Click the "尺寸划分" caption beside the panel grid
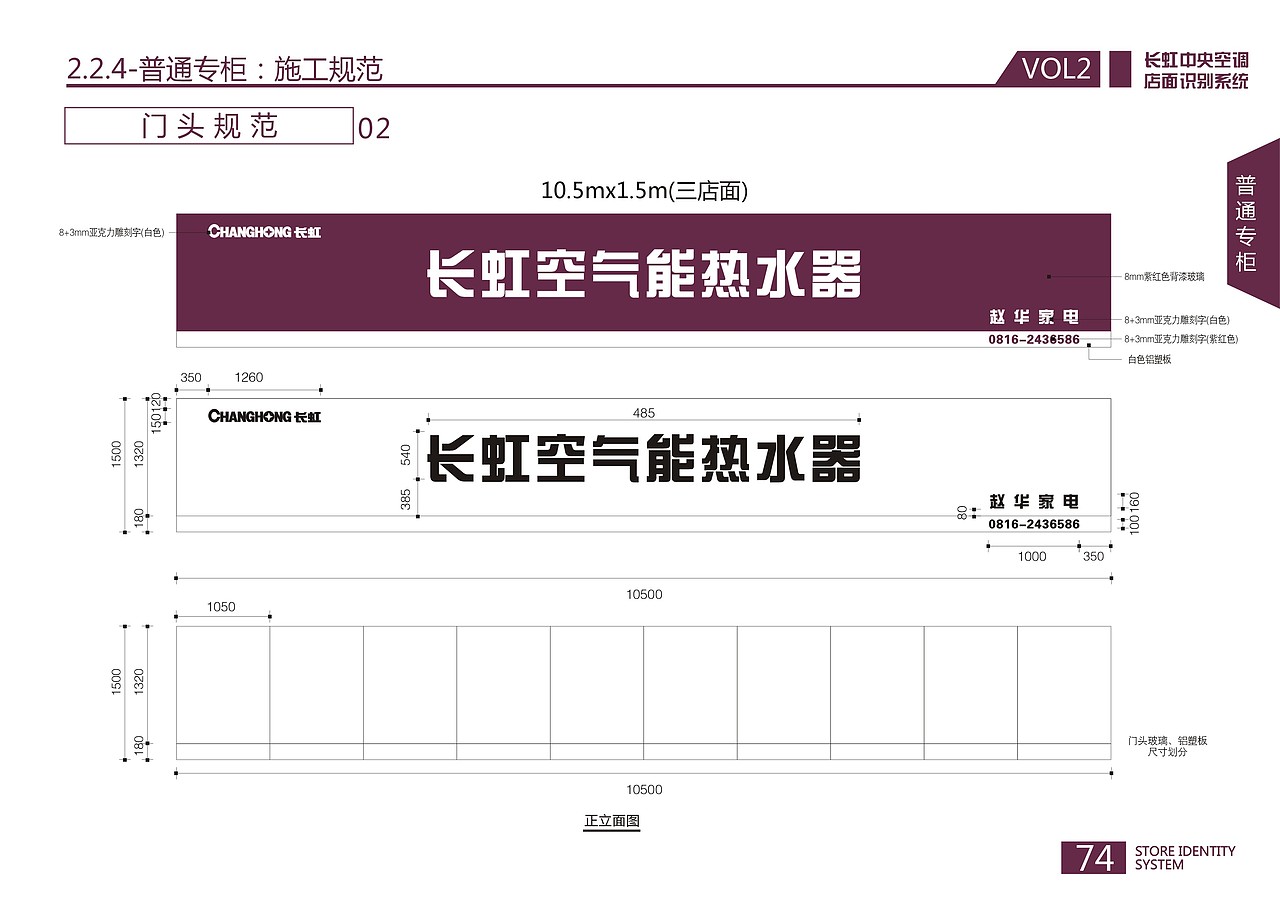 1167,752
